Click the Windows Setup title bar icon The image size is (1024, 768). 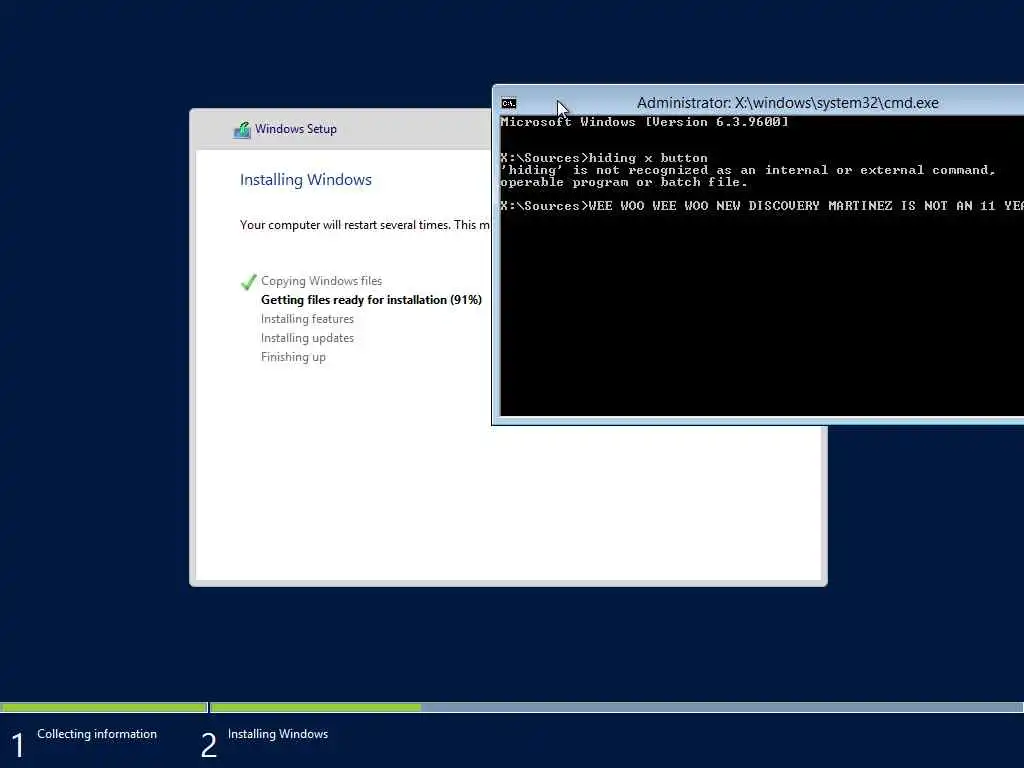tap(242, 129)
